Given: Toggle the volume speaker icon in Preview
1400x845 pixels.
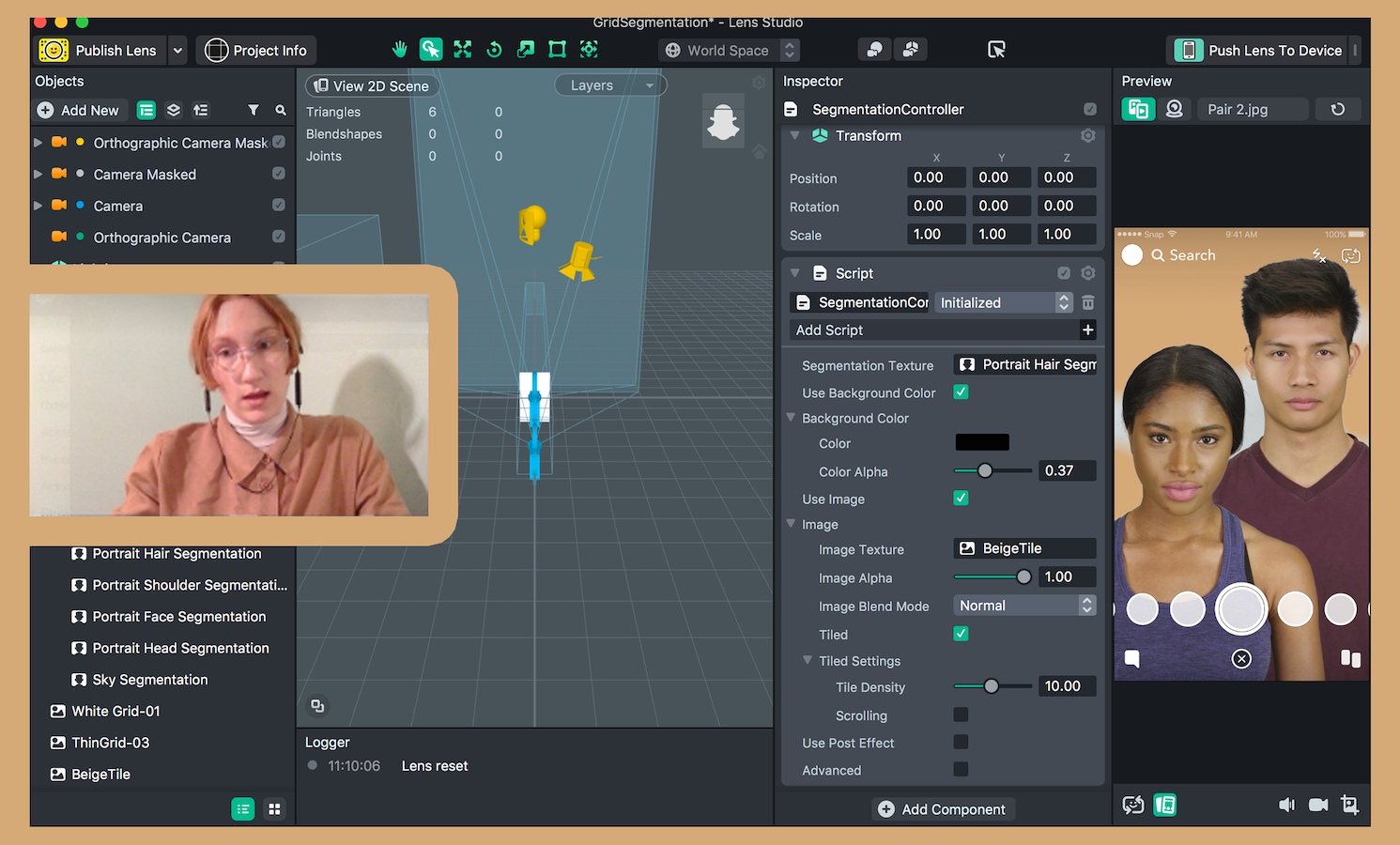Looking at the screenshot, I should click(x=1287, y=805).
